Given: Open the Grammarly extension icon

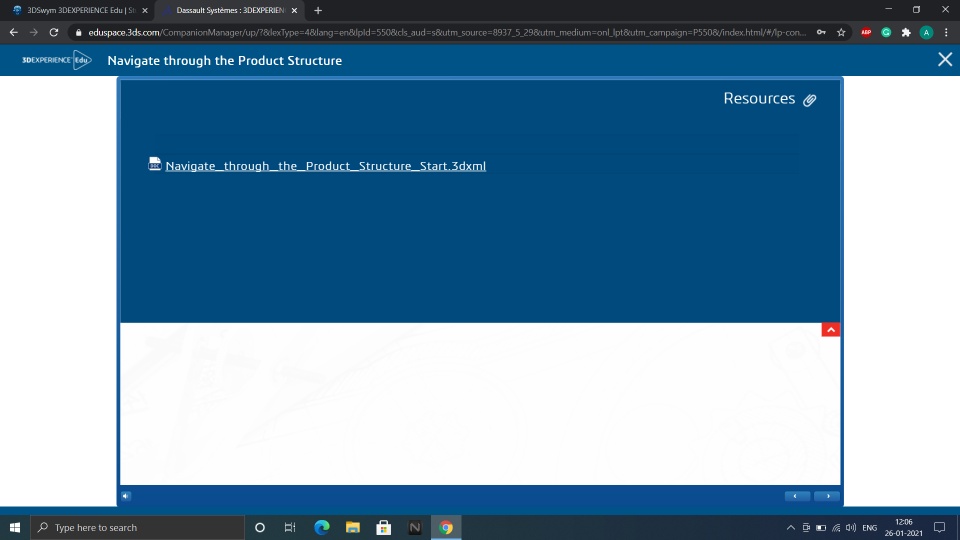Looking at the screenshot, I should click(x=886, y=32).
